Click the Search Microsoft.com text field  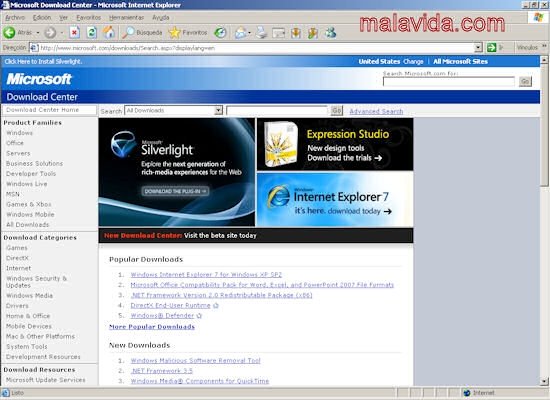(449, 81)
